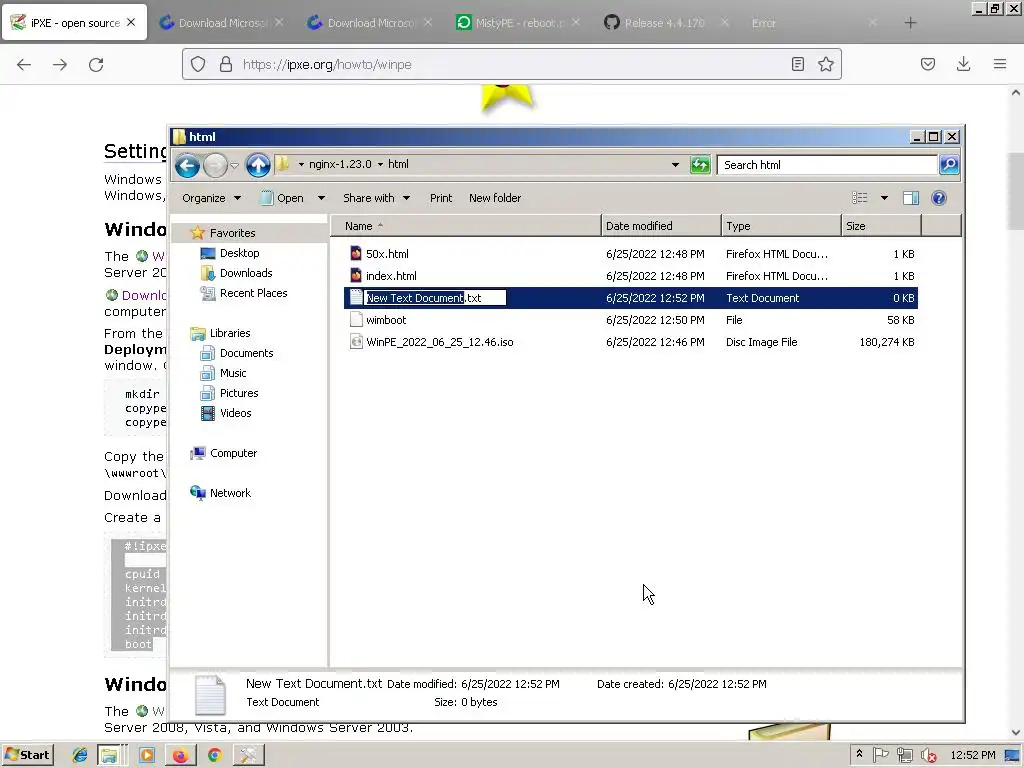The height and width of the screenshot is (768, 1024).
Task: Sort files by Name column header
Action: [464, 226]
